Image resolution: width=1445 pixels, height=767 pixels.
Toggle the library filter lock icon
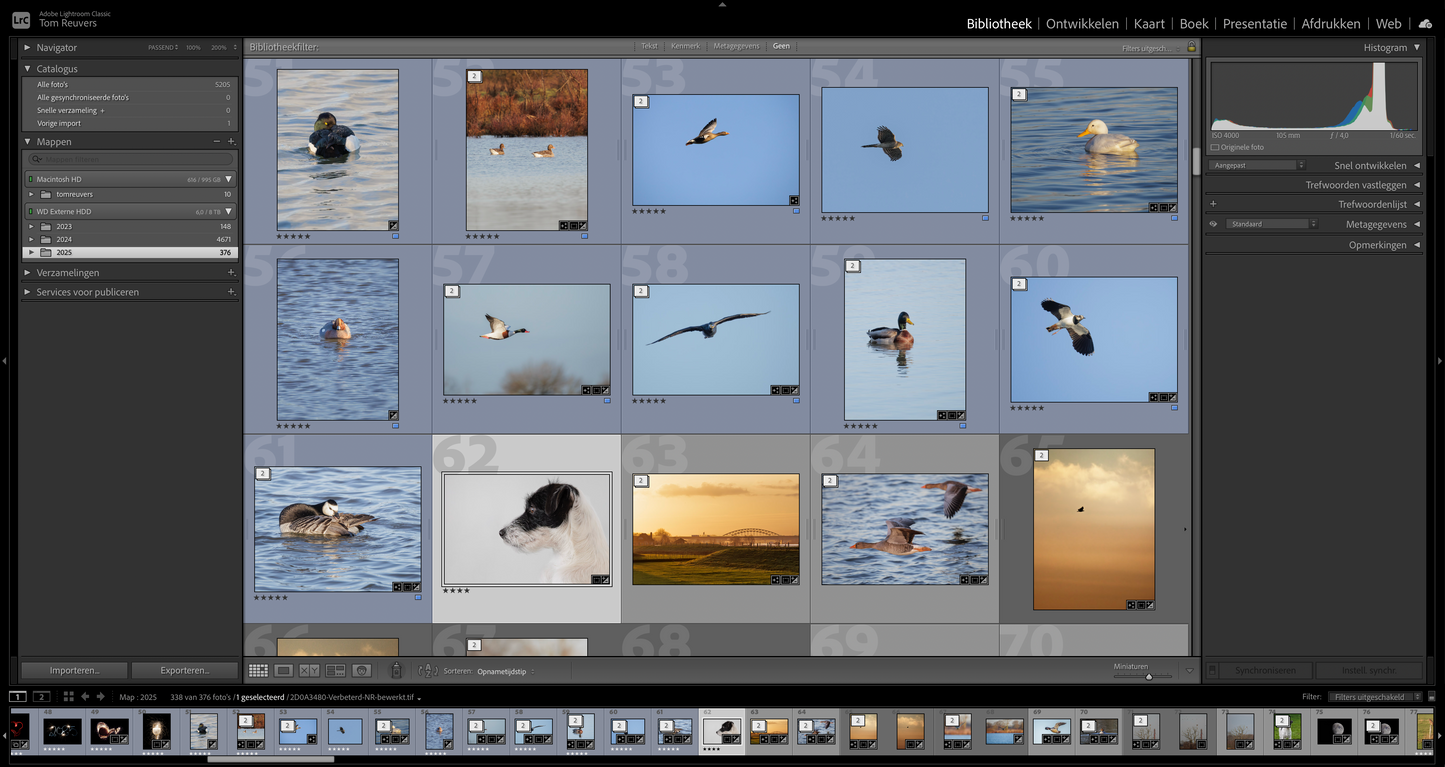pyautogui.click(x=1191, y=47)
